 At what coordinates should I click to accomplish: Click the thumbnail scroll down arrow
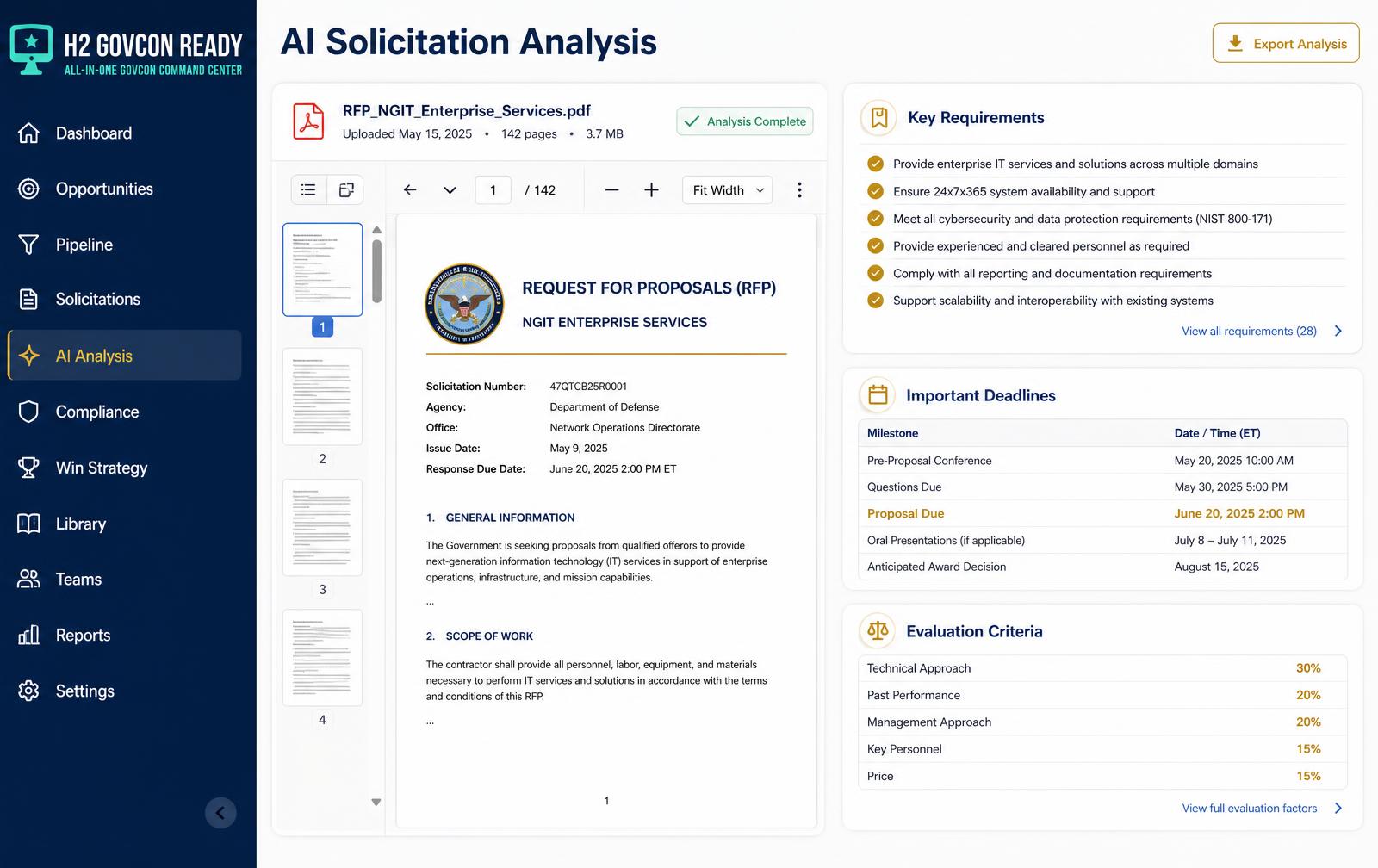click(376, 802)
